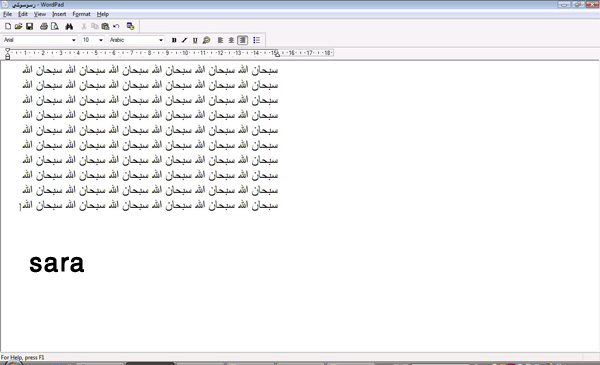This screenshot has height=365, width=600.
Task: Open the Help menu
Action: click(x=103, y=14)
